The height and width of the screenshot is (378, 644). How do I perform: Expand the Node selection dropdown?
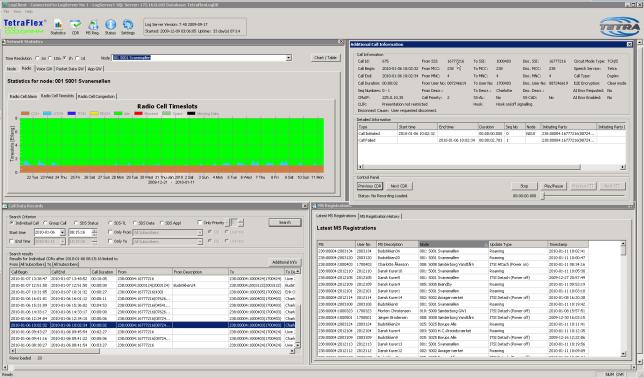point(288,58)
